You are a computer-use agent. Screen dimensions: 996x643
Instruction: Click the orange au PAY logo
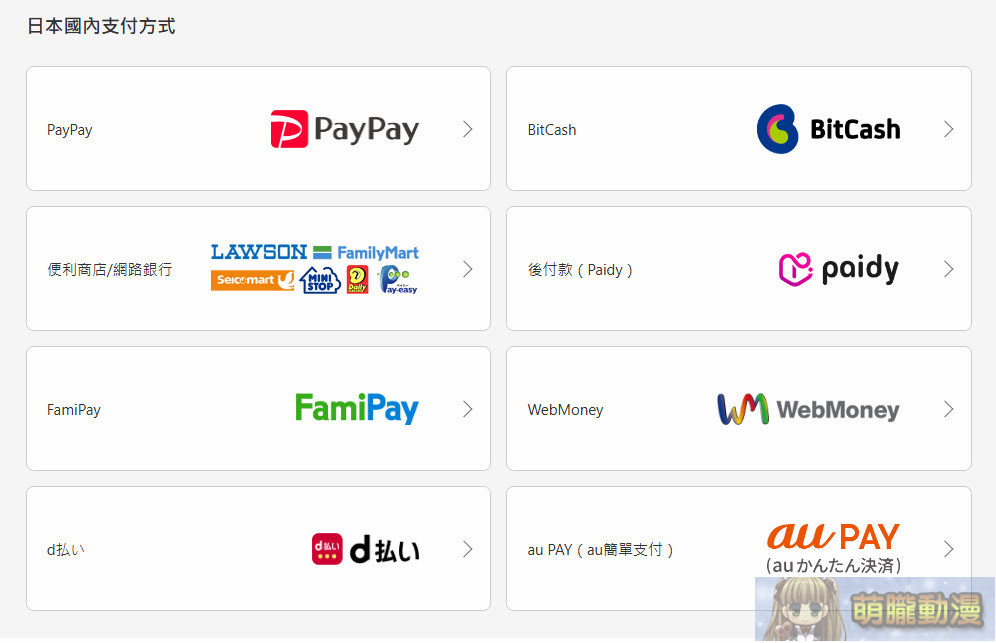click(833, 536)
